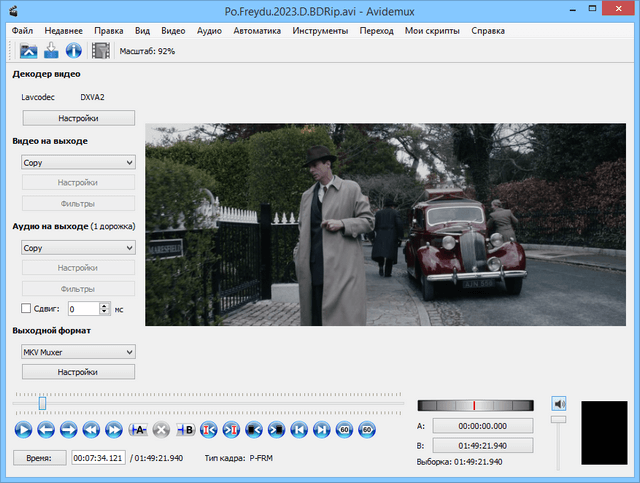640x483 pixels.
Task: Delete selection with the X icon
Action: (162, 430)
